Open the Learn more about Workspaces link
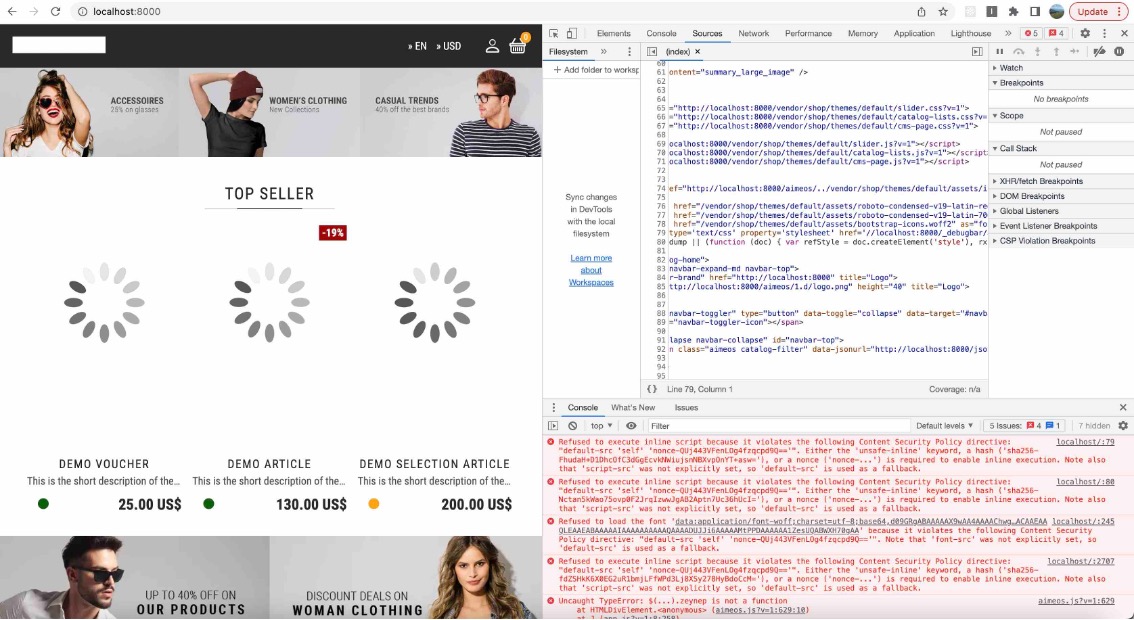This screenshot has height=620, width=1134. click(x=591, y=270)
